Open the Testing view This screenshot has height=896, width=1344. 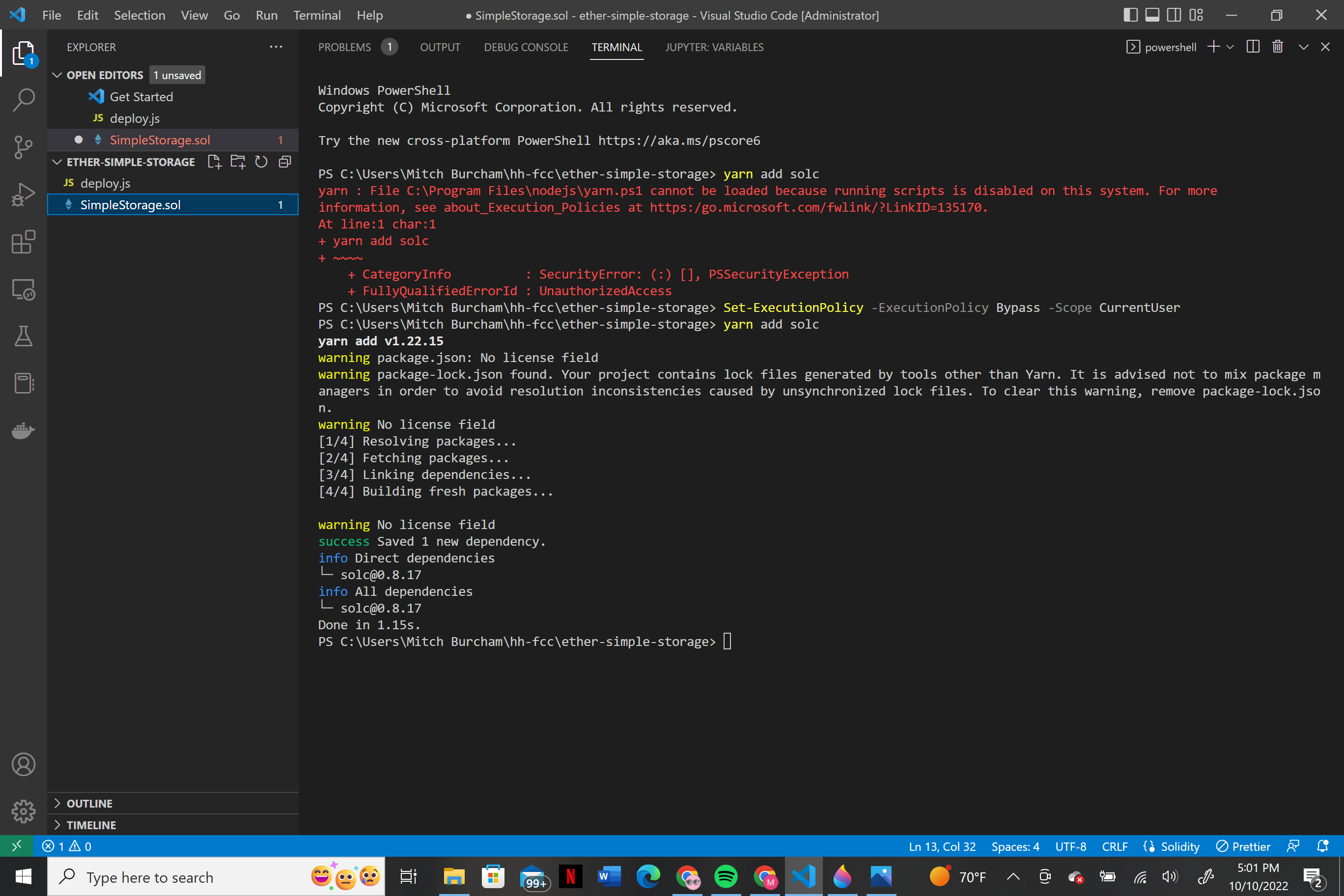(x=24, y=336)
